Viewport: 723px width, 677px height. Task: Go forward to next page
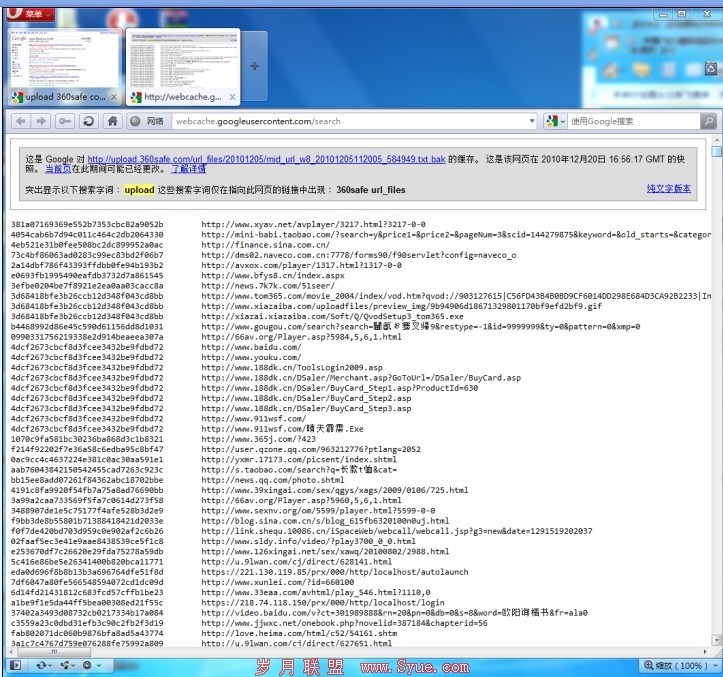coord(41,121)
